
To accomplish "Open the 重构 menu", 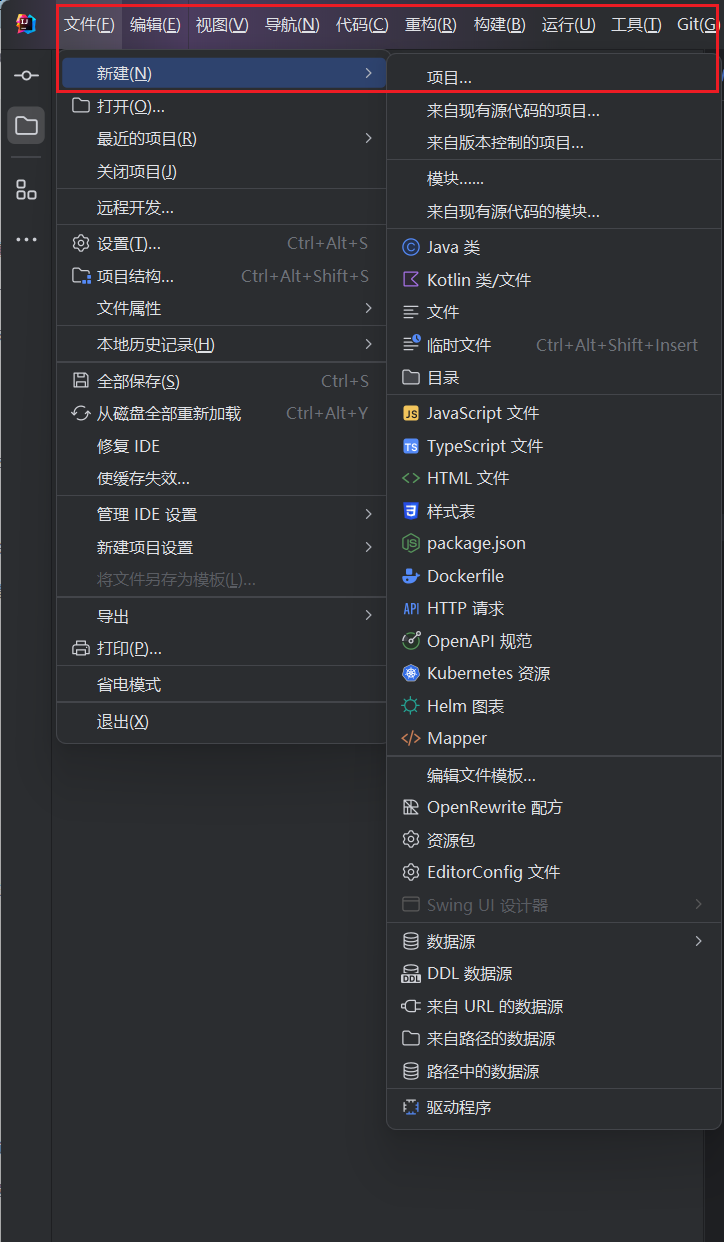I will pos(430,24).
